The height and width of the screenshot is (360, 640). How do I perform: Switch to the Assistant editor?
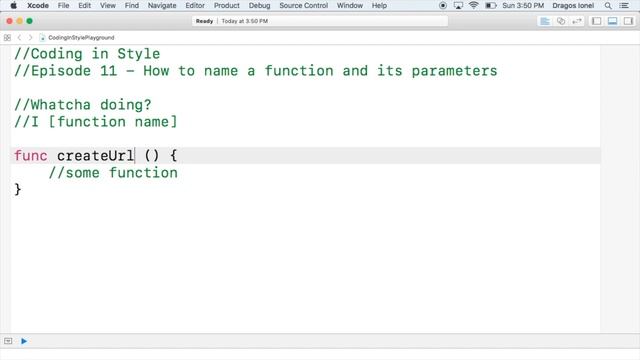(x=561, y=21)
